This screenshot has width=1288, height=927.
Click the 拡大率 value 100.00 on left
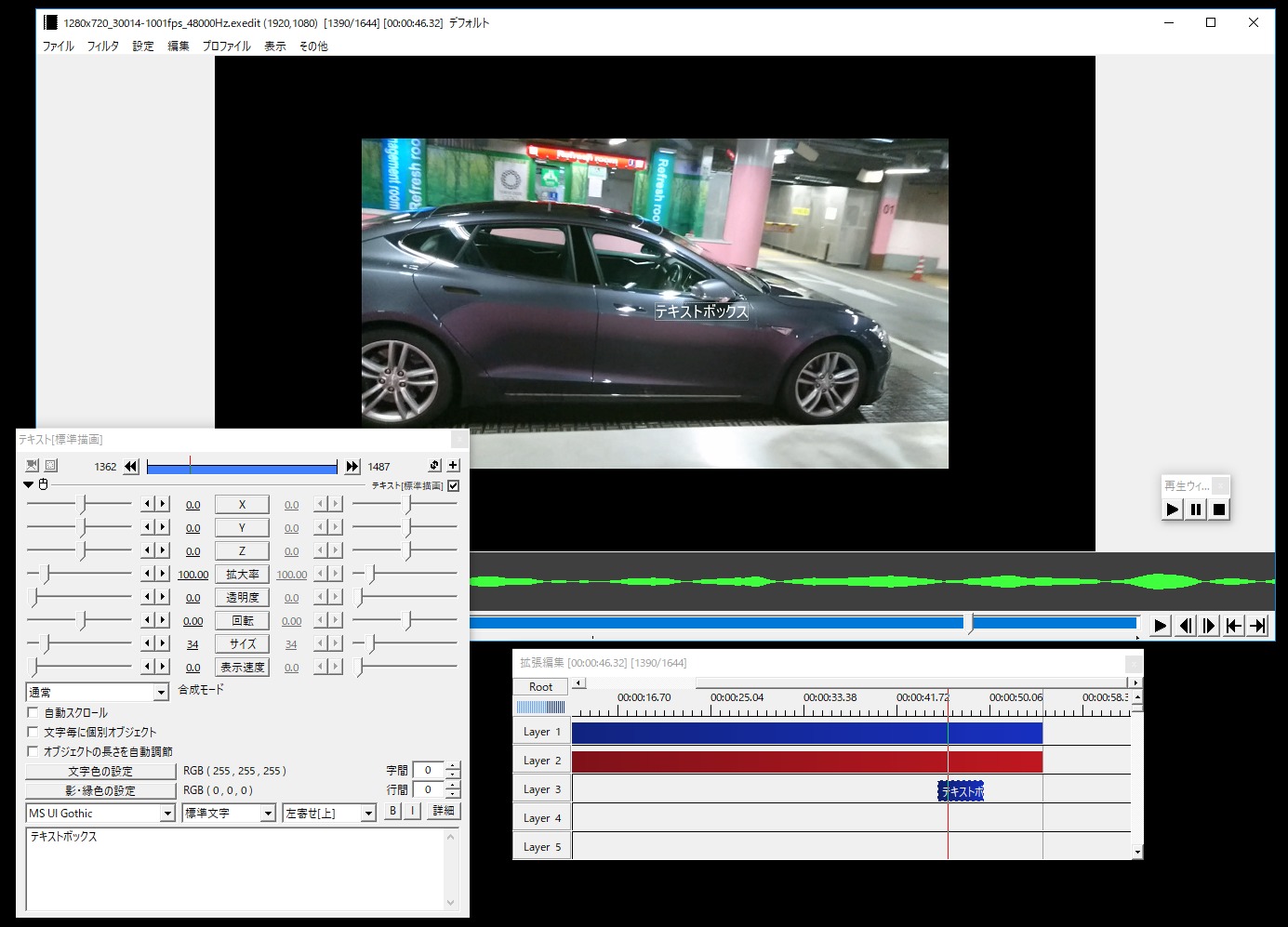click(193, 575)
